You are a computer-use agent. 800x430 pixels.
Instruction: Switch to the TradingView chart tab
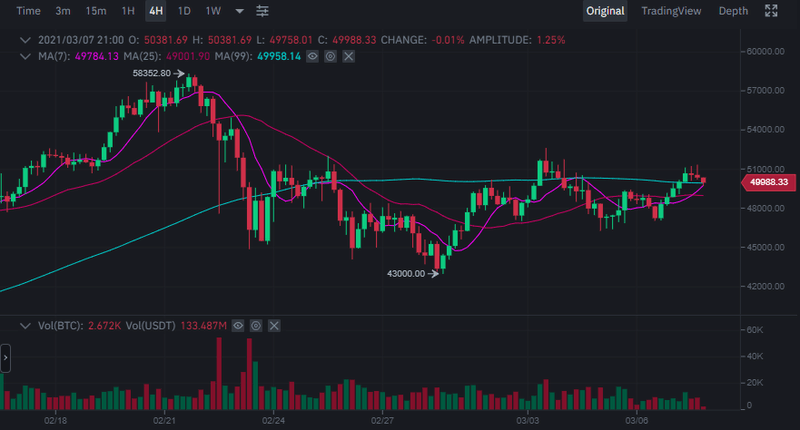[x=672, y=11]
